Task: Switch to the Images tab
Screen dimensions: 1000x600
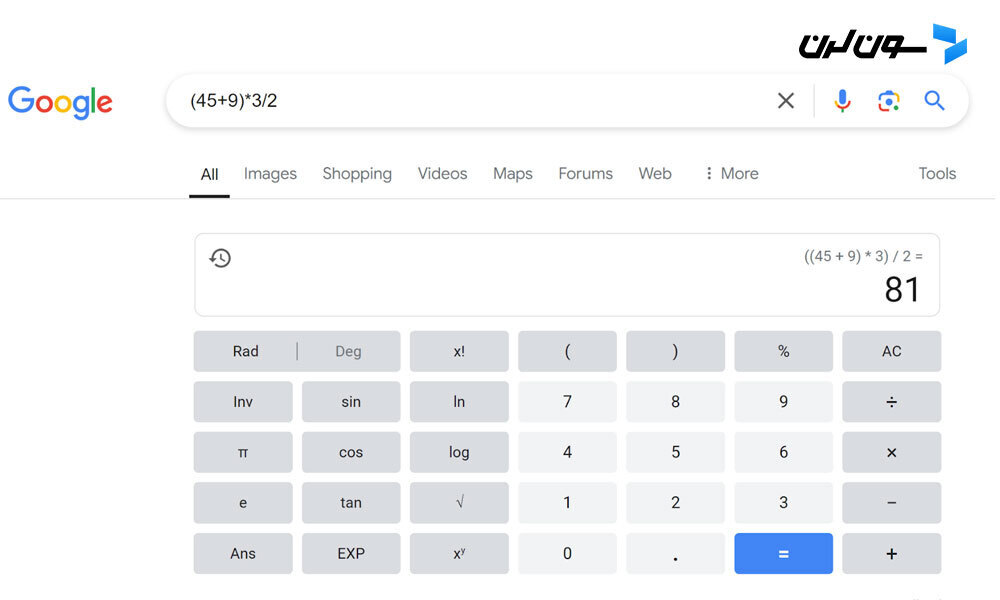Action: 270,173
